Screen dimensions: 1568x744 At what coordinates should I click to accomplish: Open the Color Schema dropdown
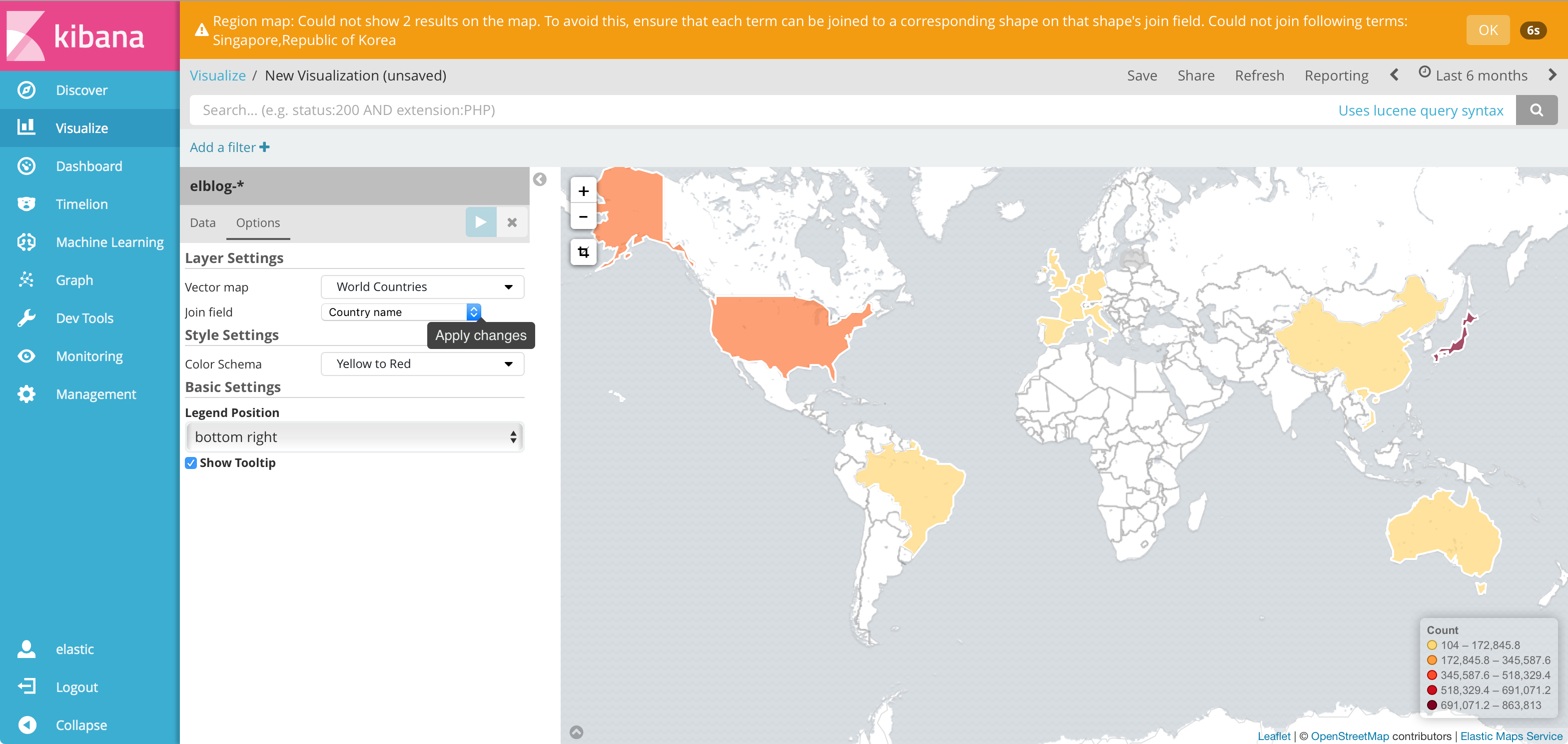click(x=422, y=363)
